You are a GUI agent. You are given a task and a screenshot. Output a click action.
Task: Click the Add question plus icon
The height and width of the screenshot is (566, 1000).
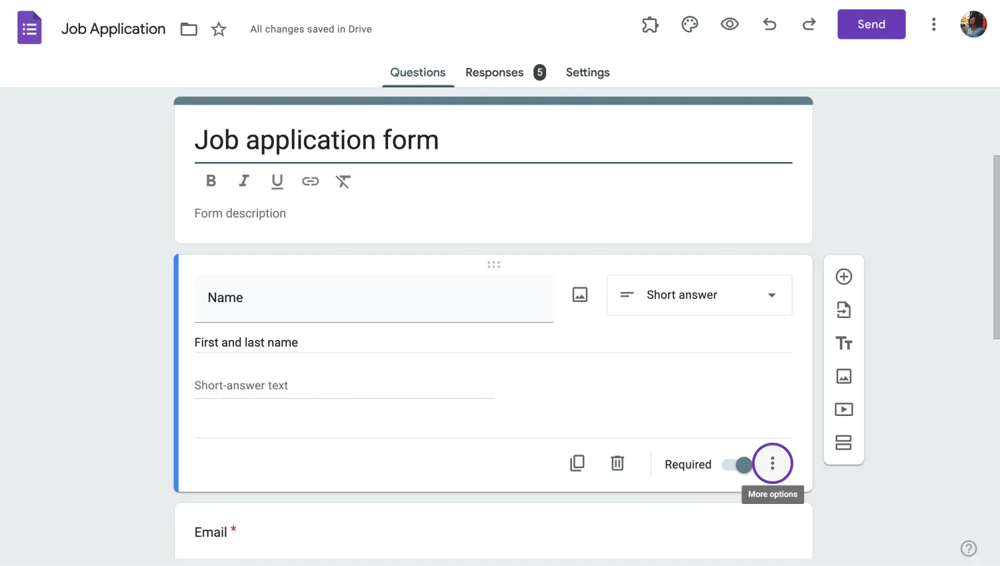[x=843, y=277]
